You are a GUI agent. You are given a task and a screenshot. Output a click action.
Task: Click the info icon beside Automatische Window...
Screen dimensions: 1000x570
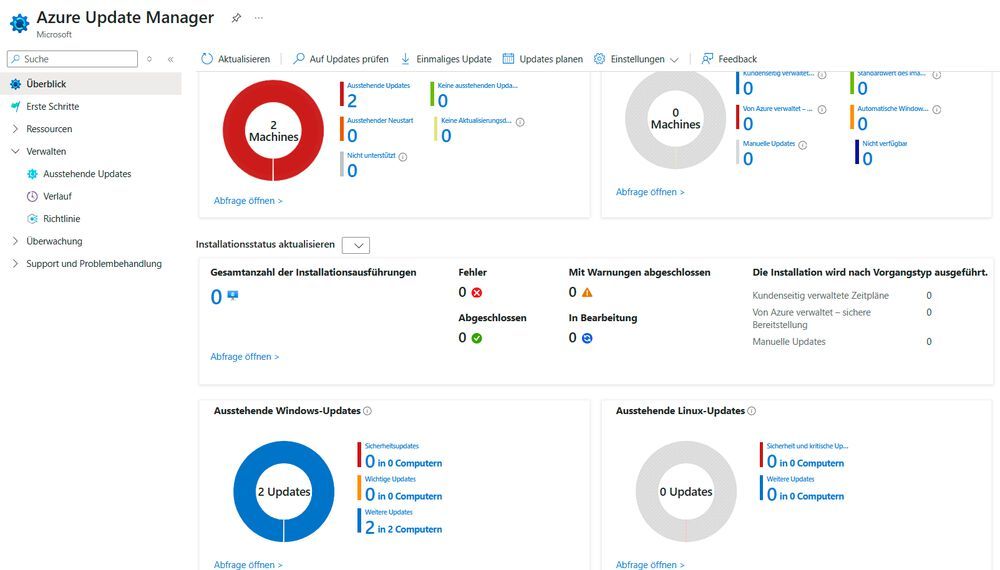tap(937, 110)
